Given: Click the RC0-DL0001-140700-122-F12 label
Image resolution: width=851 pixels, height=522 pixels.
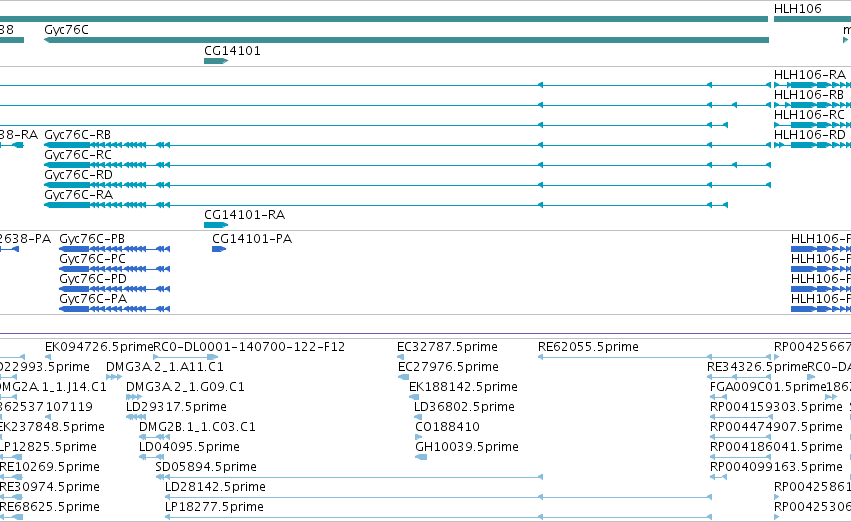Looking at the screenshot, I should 249,347.
